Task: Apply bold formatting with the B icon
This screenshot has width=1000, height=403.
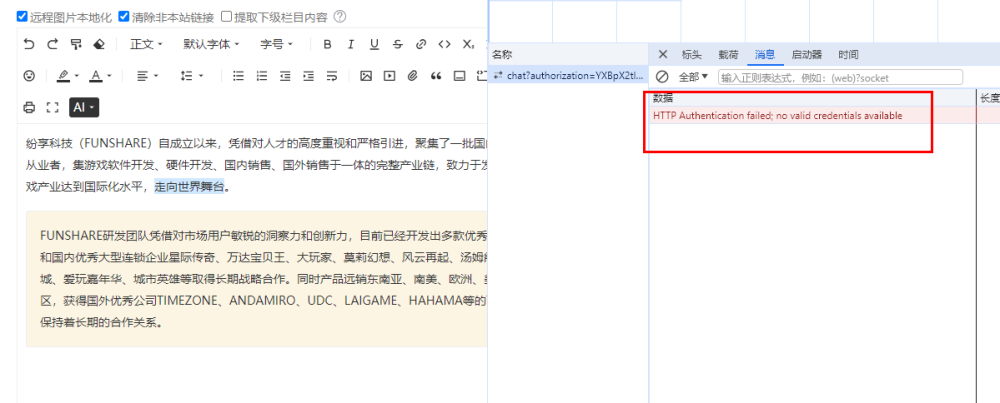Action: tap(327, 44)
